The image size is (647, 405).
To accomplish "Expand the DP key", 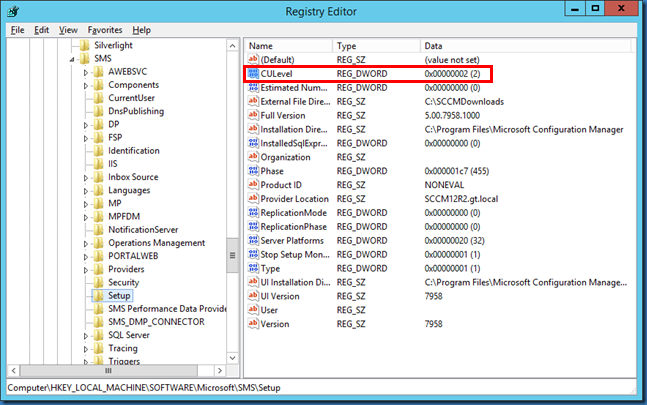I will tap(86, 125).
